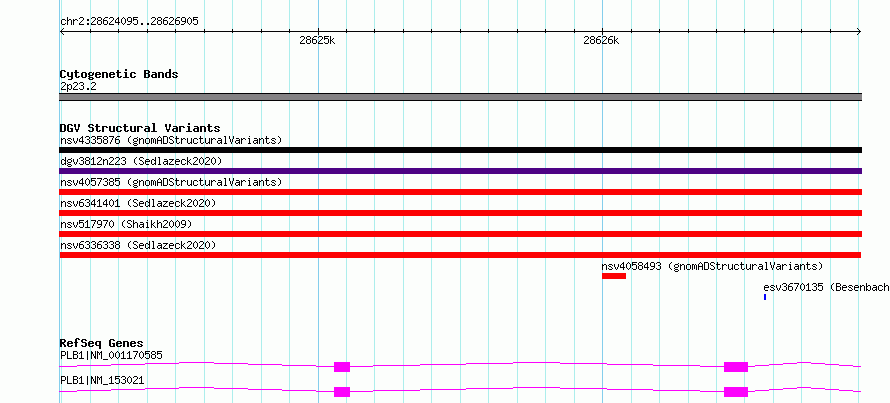The image size is (890, 403).
Task: Select the black nsv4335876 variant bar
Action: pyautogui.click(x=460, y=150)
